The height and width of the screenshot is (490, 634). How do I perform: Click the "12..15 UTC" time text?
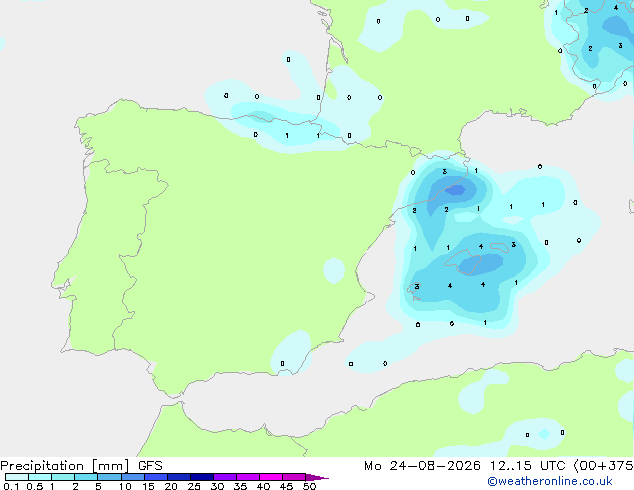(528, 466)
